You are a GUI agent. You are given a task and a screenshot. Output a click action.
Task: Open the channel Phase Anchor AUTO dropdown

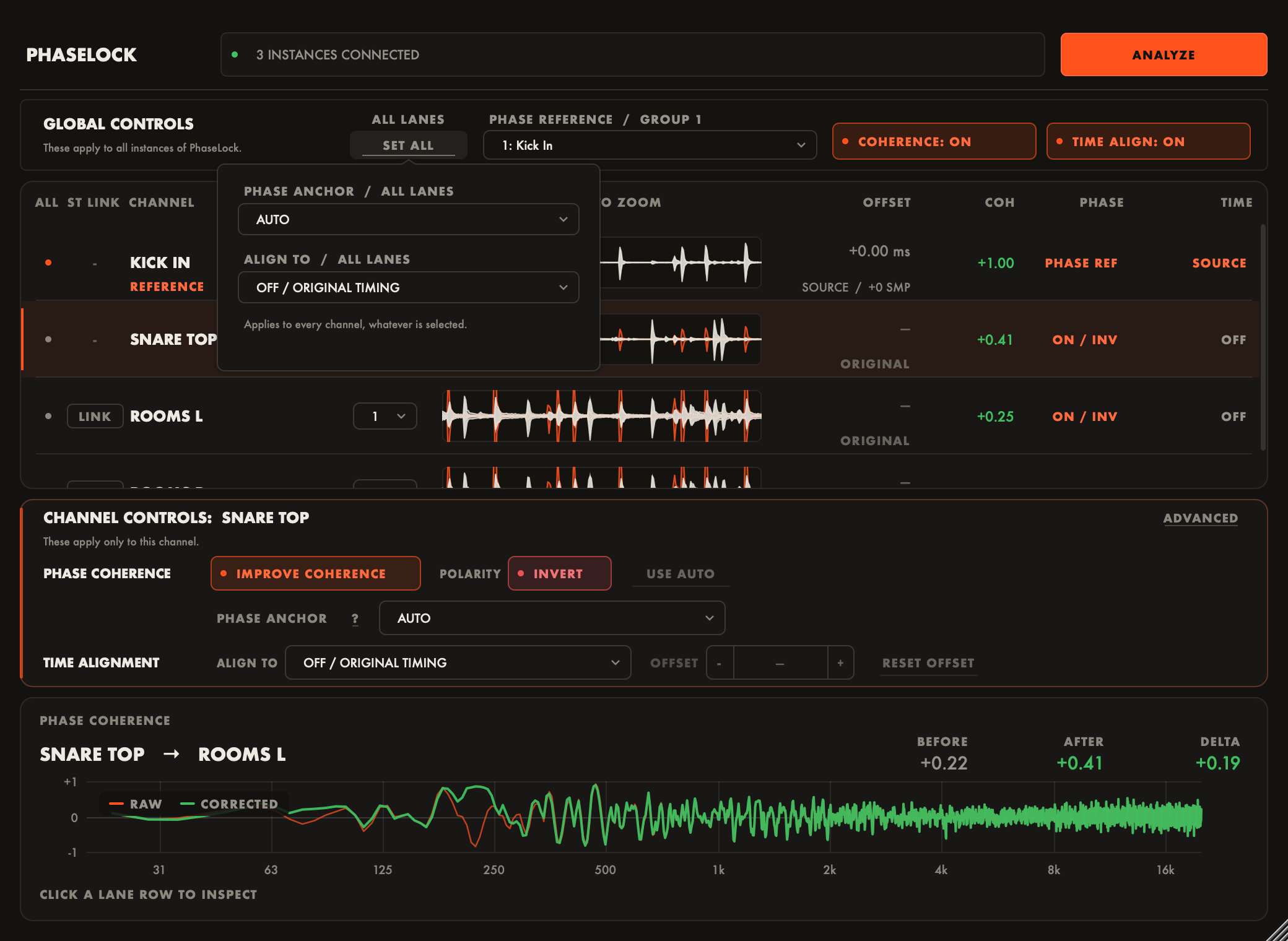coord(552,618)
